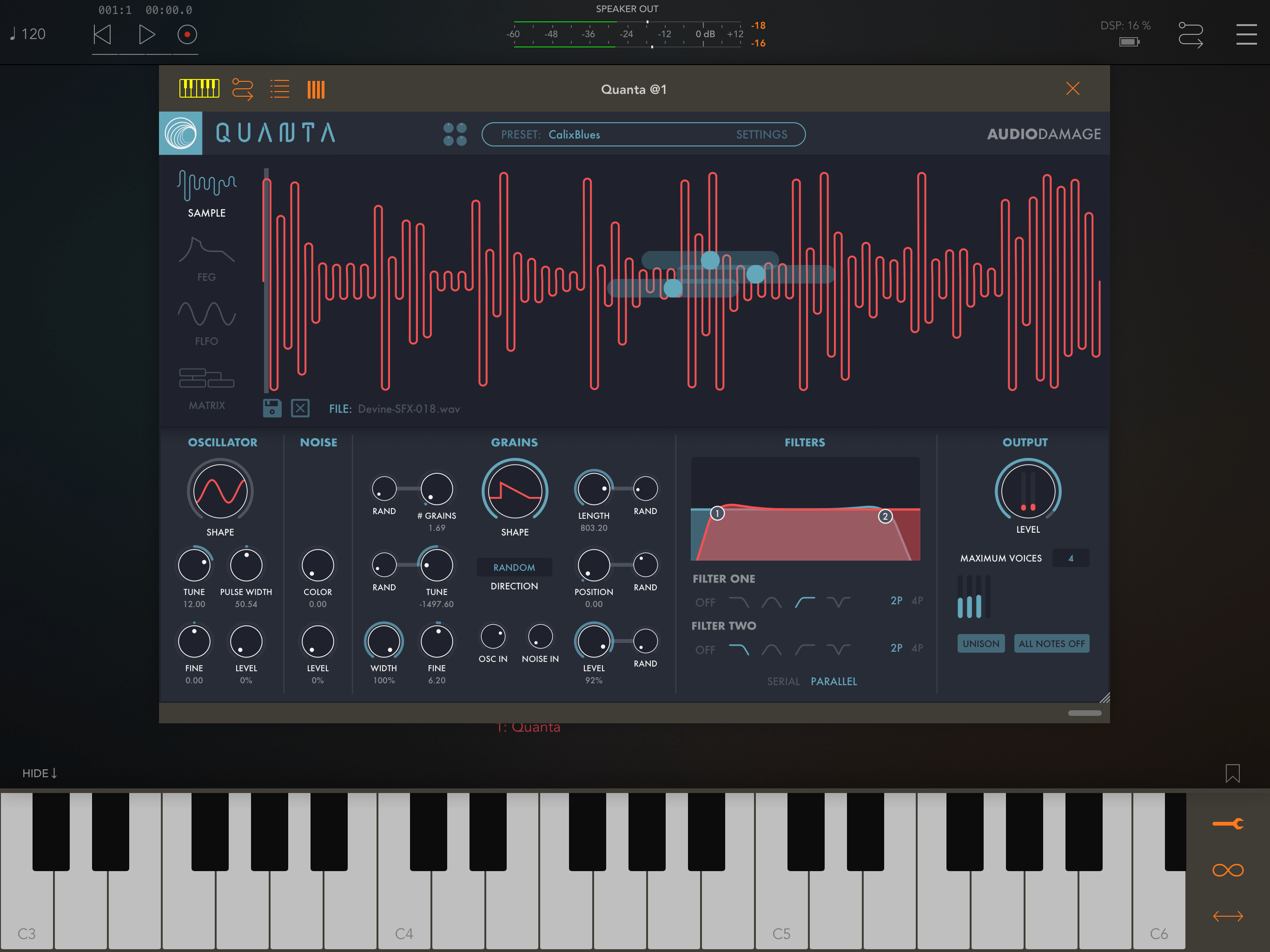Click the grains LENGTH knob
1270x952 pixels.
tap(594, 489)
